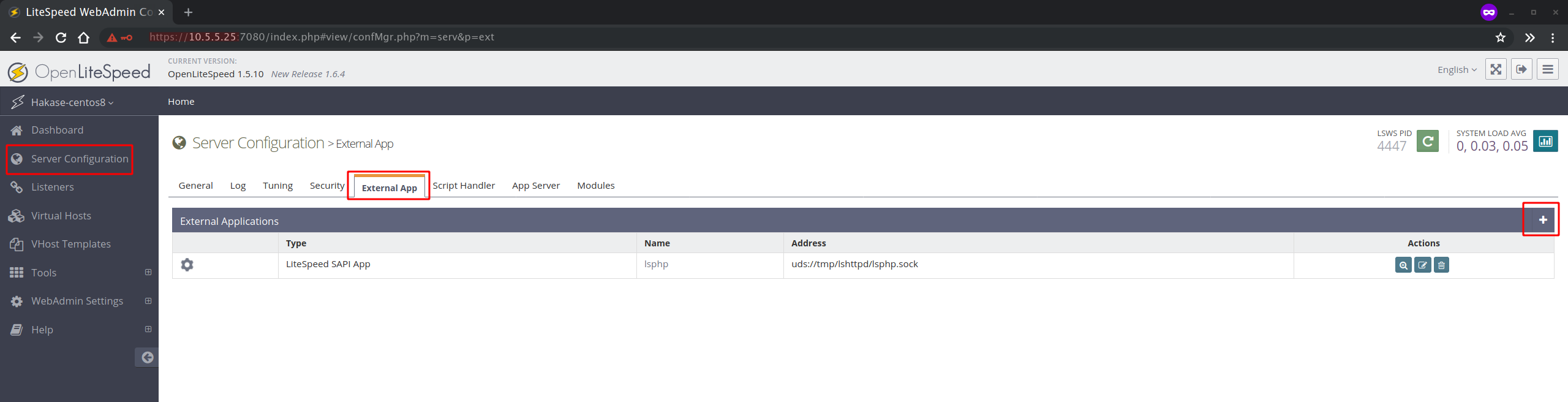Click the OpenLiteSpeed logo

pos(79,72)
